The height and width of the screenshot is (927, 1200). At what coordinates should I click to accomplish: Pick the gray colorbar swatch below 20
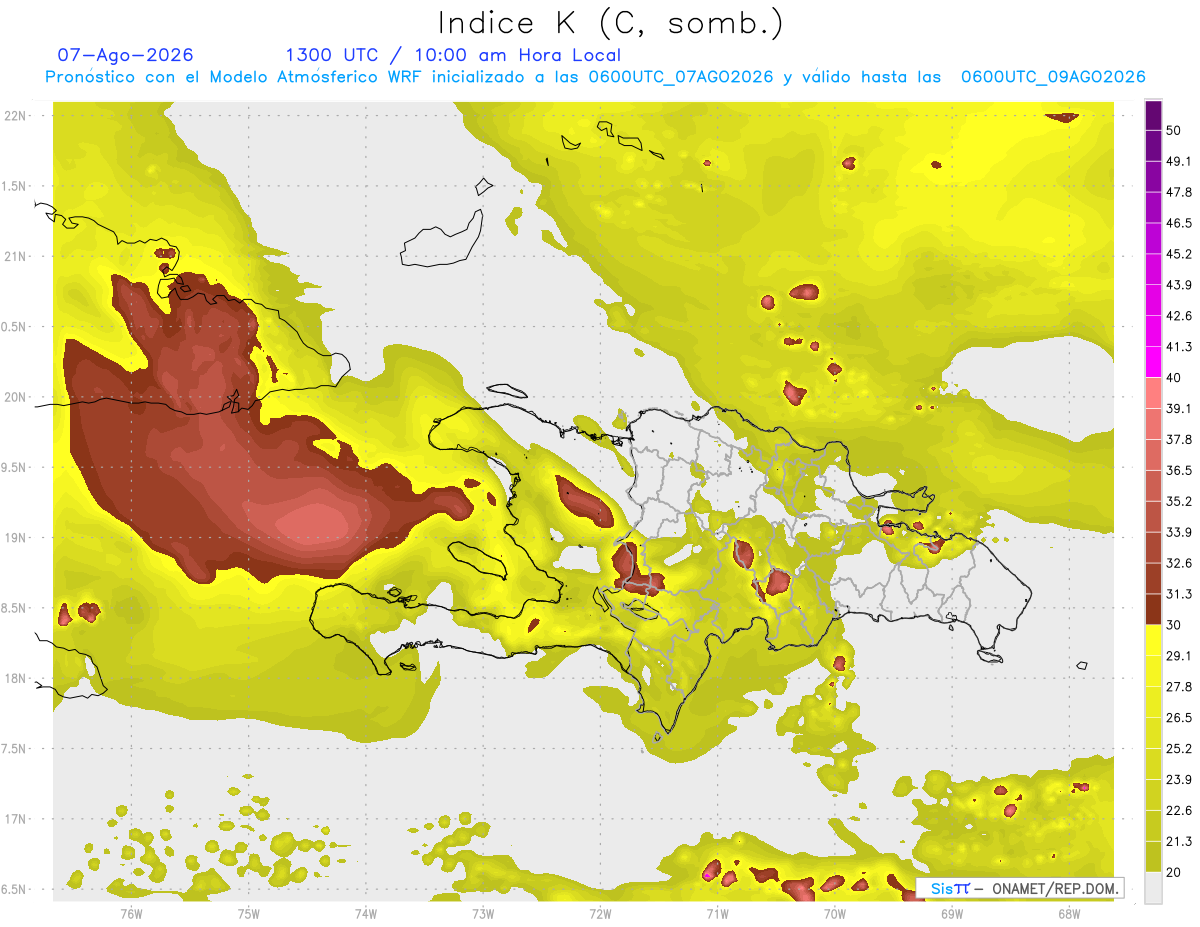click(x=1153, y=888)
